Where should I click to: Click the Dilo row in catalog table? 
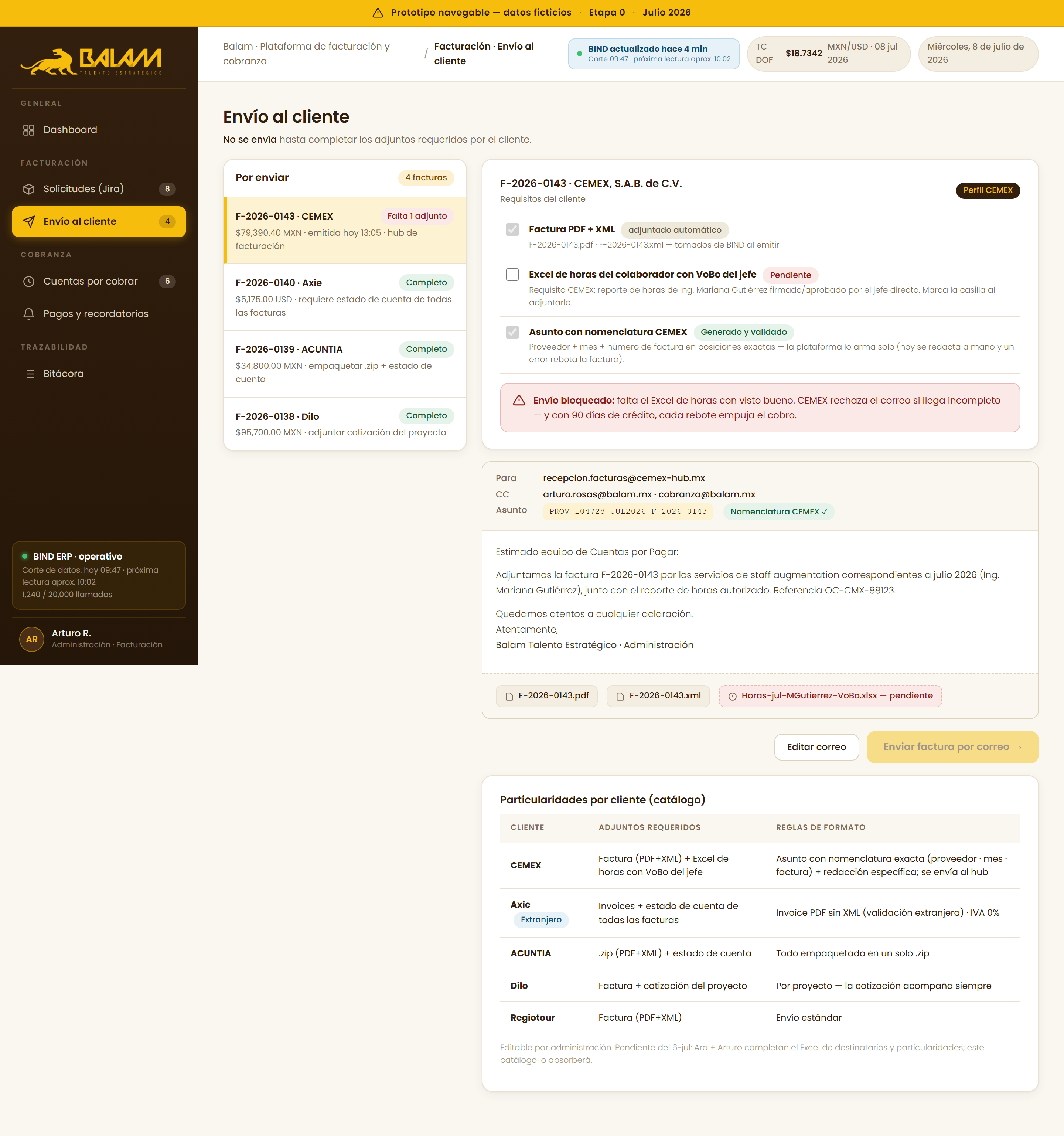pos(760,986)
